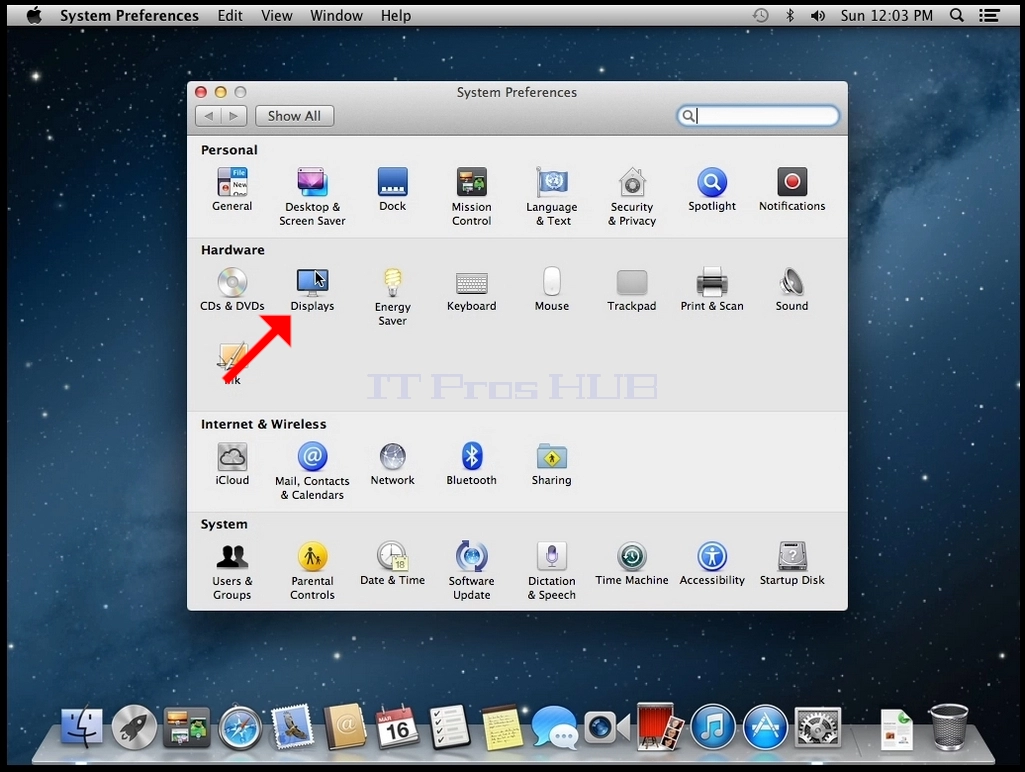Open Software Update pane
The width and height of the screenshot is (1025, 772).
click(471, 571)
